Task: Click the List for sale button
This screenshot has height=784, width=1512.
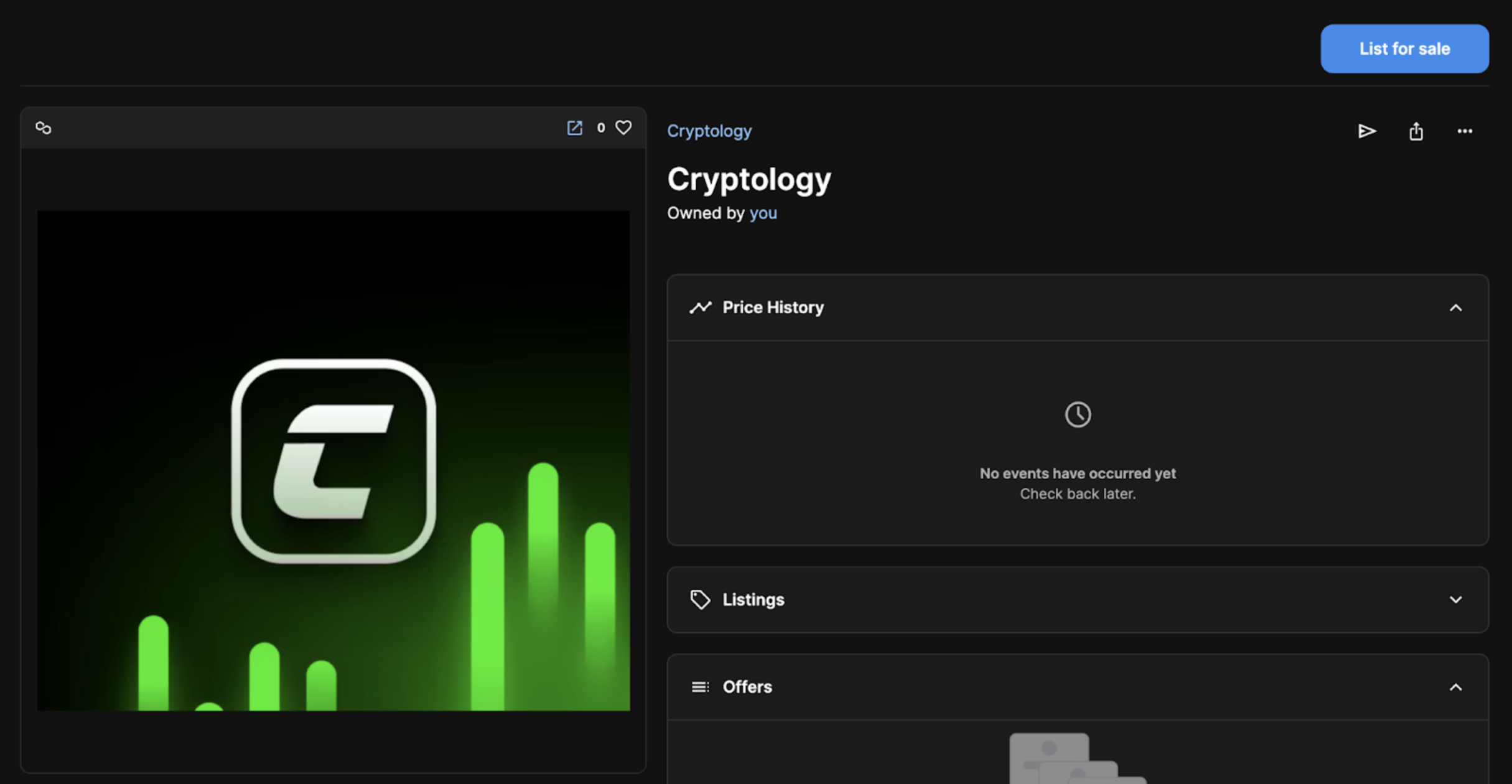Action: click(x=1404, y=49)
